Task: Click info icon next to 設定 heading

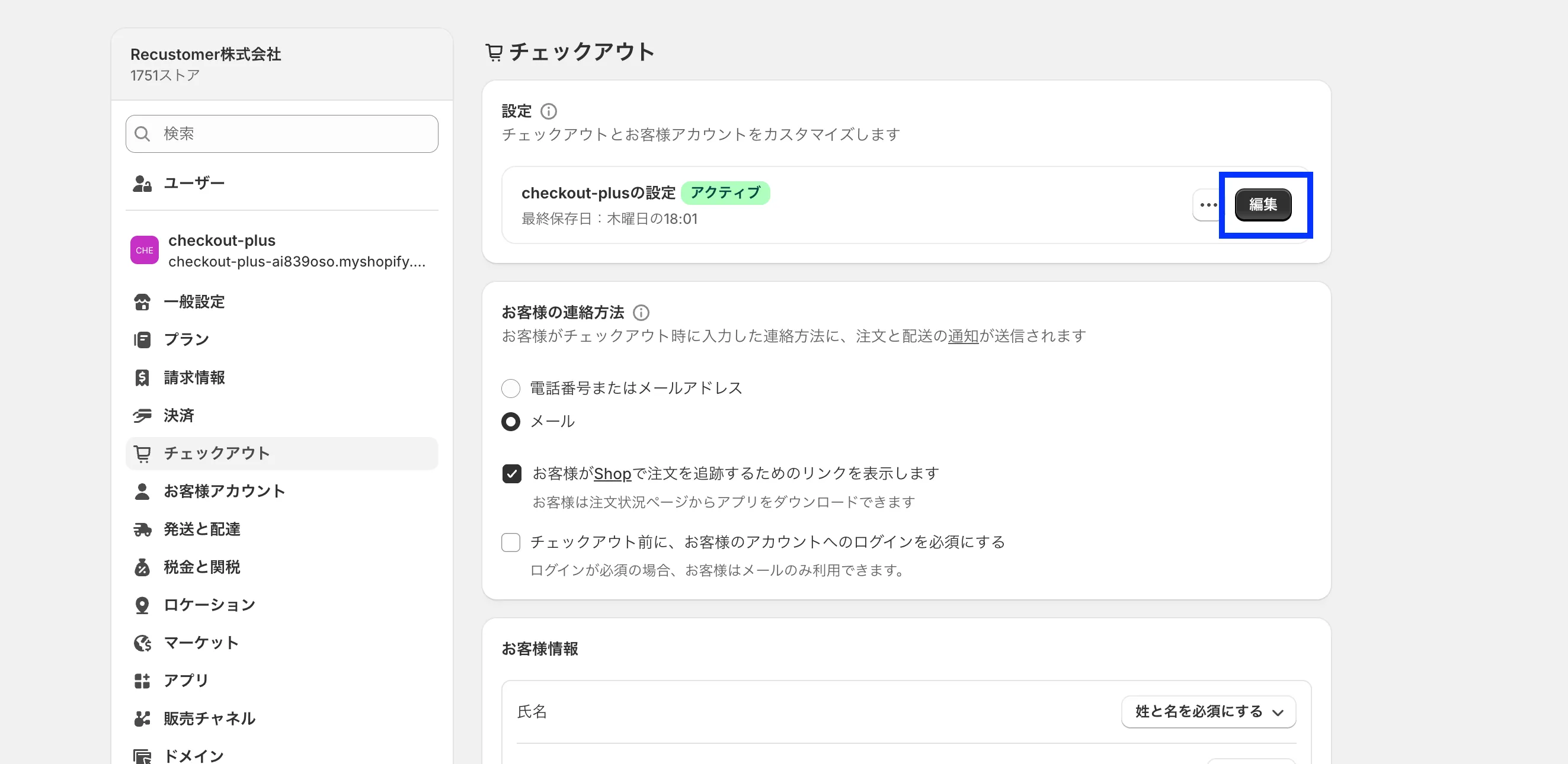Action: point(548,111)
